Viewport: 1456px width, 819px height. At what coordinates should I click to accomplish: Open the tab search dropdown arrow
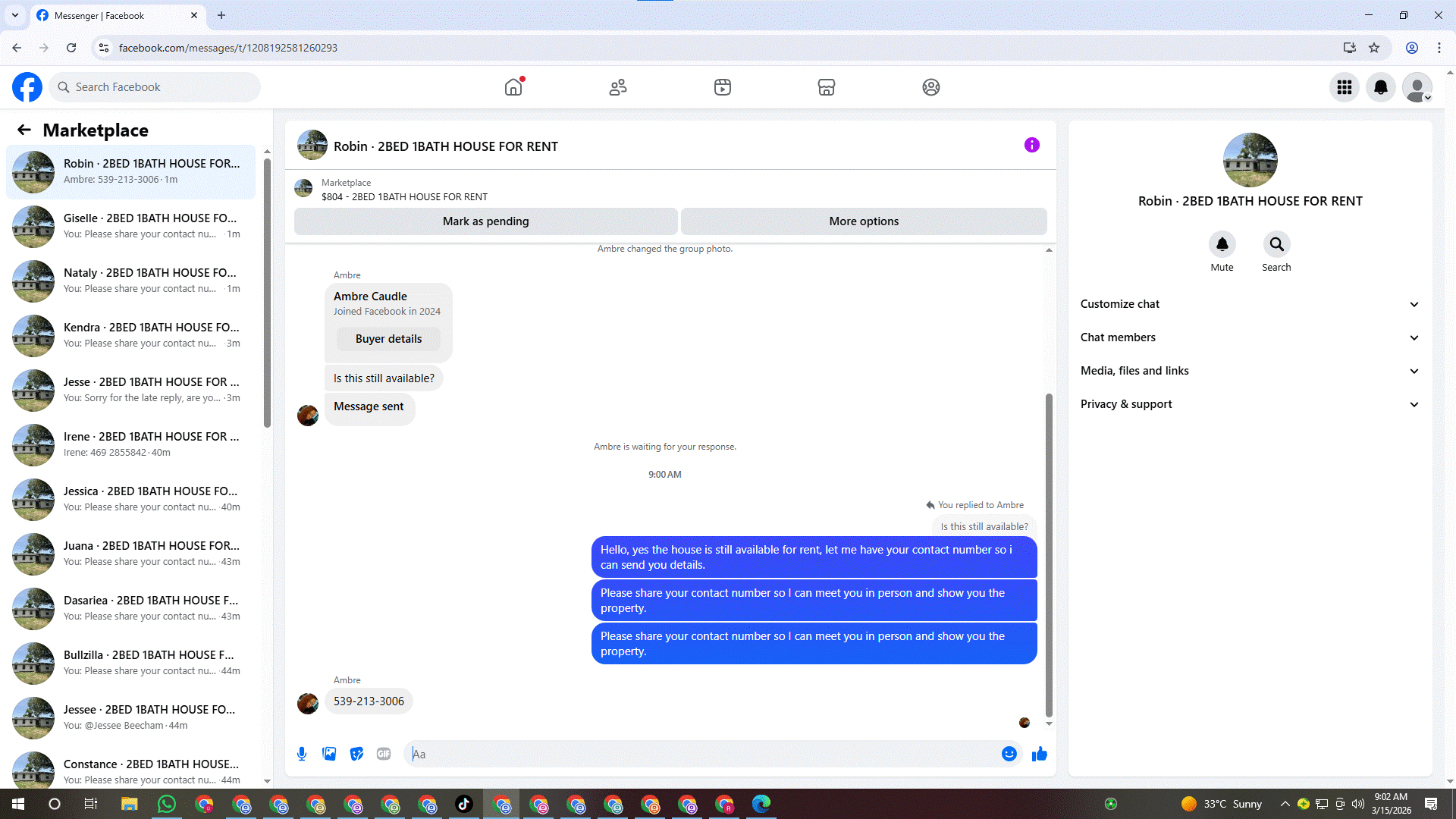pos(15,15)
